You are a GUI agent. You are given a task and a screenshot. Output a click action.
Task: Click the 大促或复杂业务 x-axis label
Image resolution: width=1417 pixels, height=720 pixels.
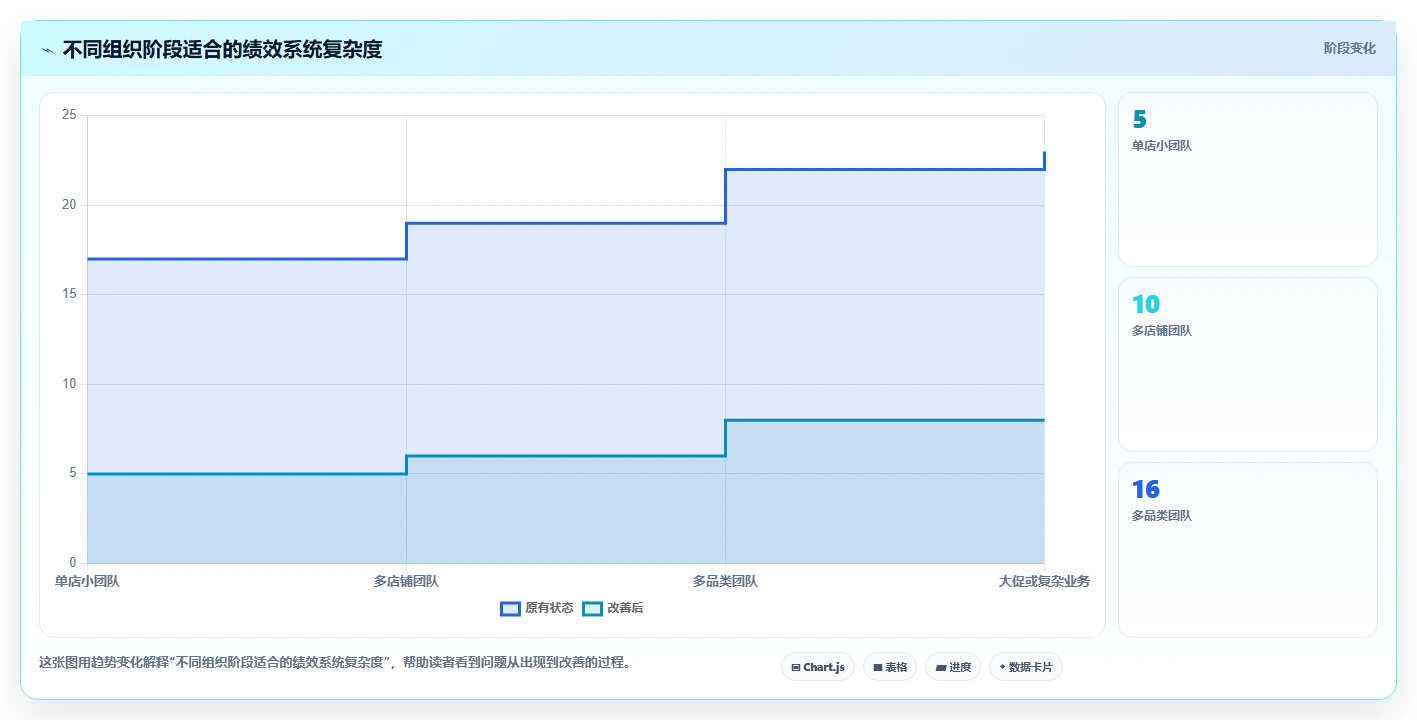point(1044,581)
